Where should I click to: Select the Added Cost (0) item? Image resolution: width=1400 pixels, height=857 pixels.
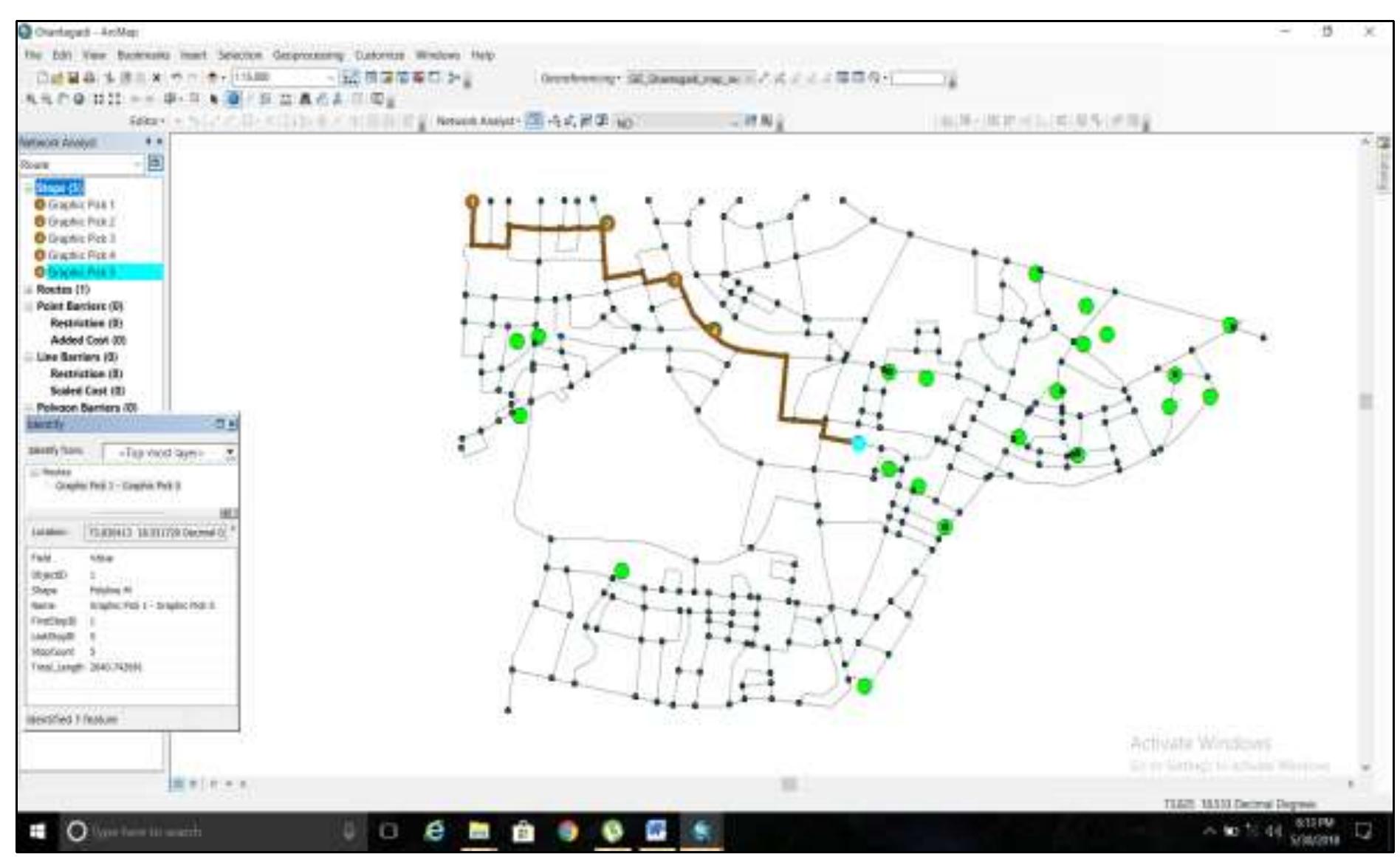click(x=88, y=341)
